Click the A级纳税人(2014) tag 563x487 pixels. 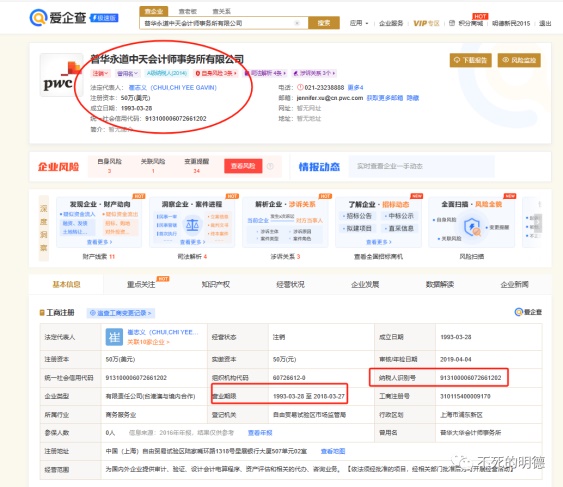pos(167,73)
